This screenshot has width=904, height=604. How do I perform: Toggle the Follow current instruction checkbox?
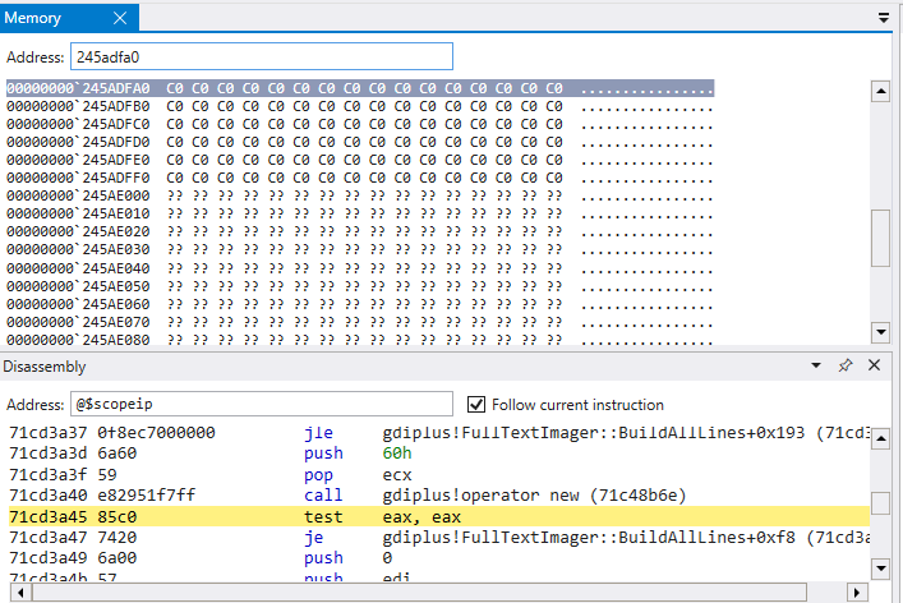476,404
